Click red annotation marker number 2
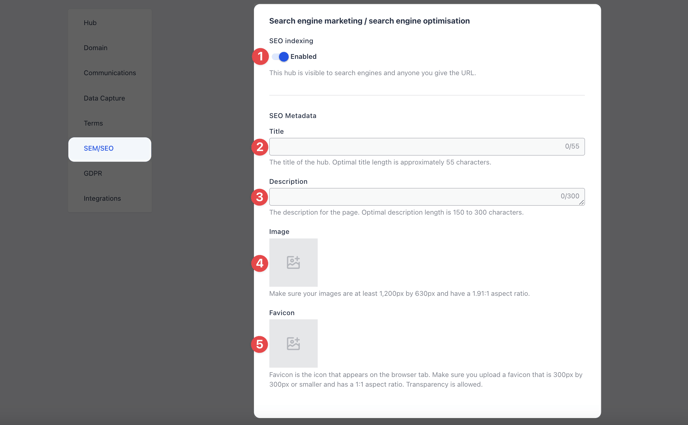Viewport: 688px width, 425px height. pos(260,147)
